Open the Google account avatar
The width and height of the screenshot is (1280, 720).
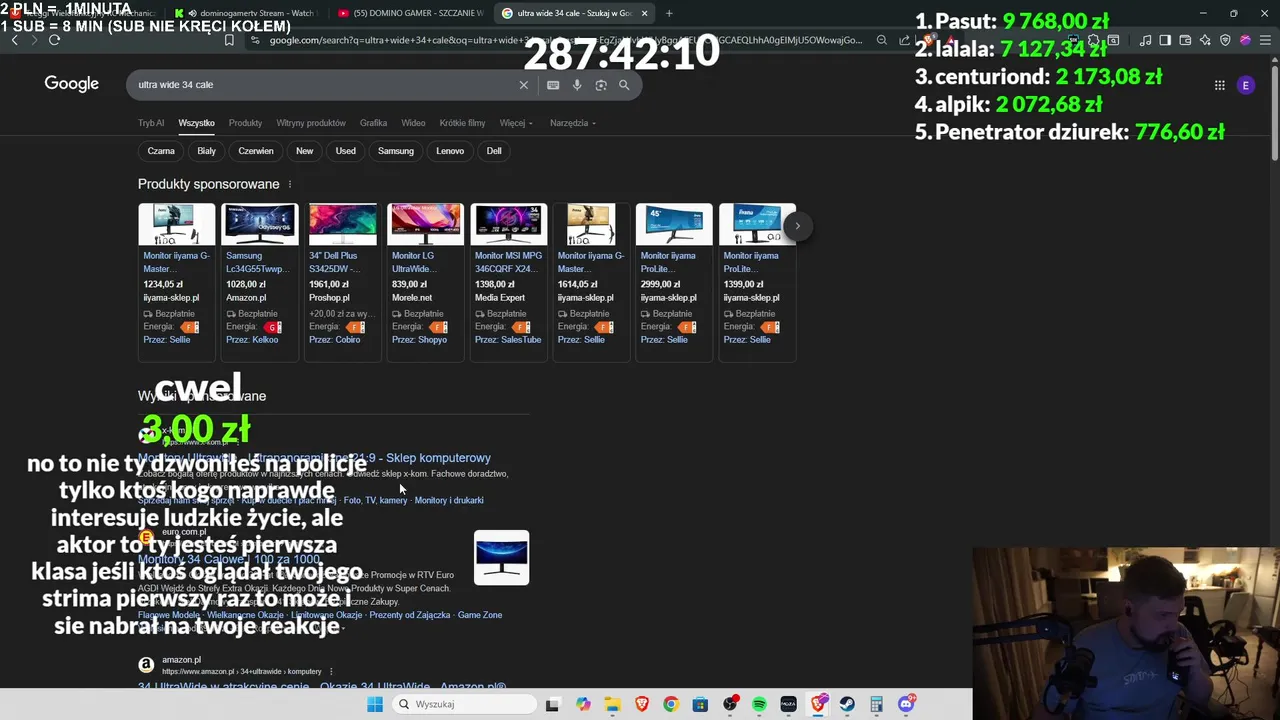[x=1246, y=85]
